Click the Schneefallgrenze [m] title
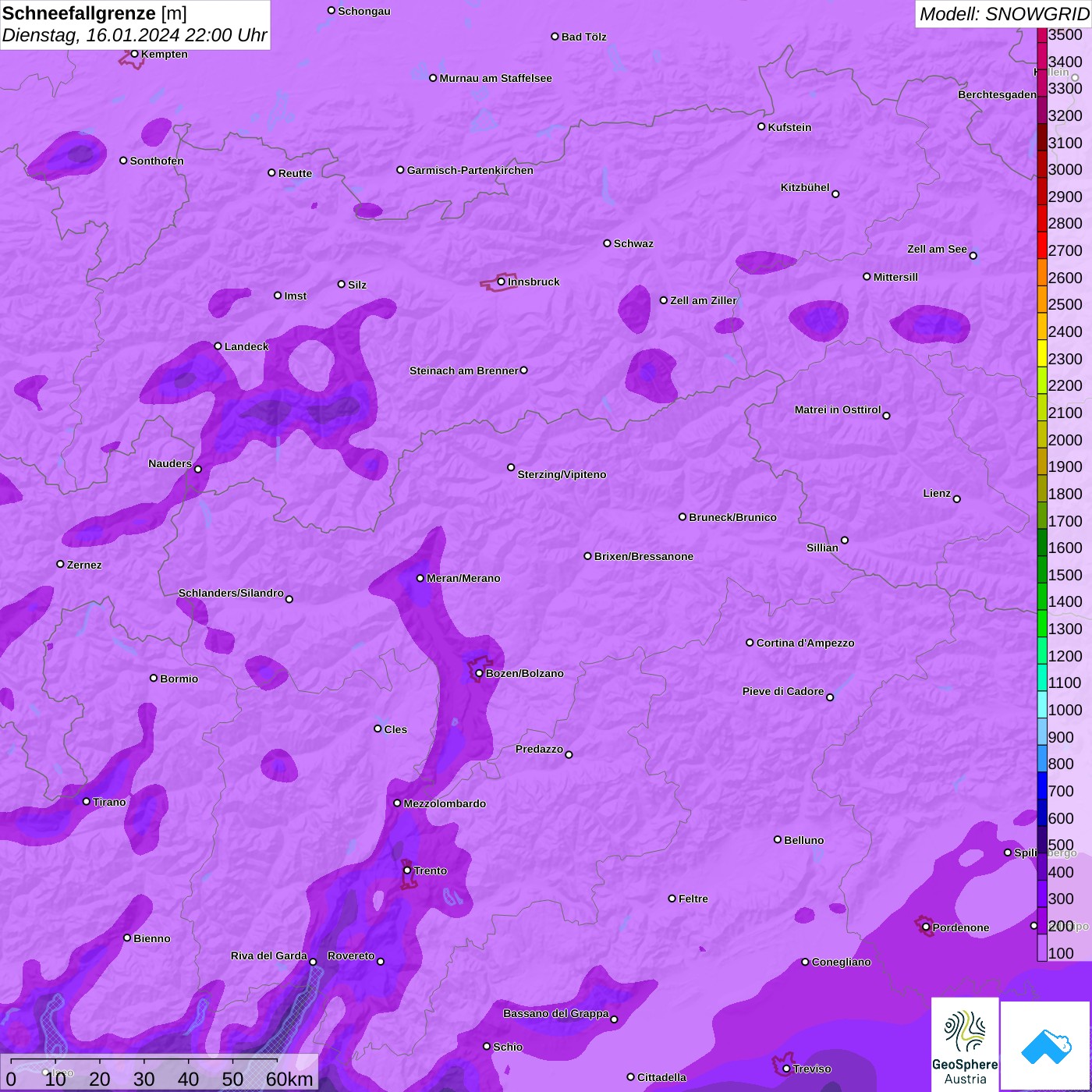Viewport: 1092px width, 1092px height. [94, 13]
